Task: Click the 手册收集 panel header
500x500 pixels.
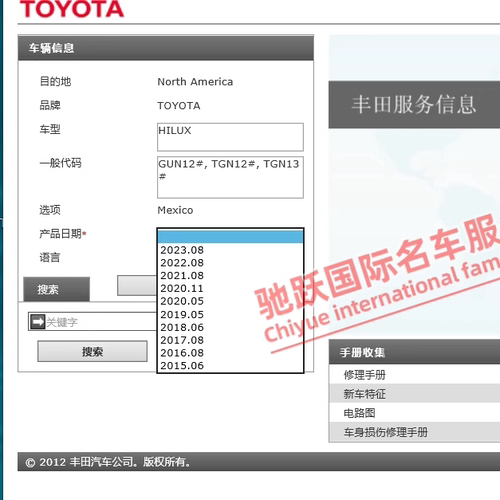Action: pos(414,352)
